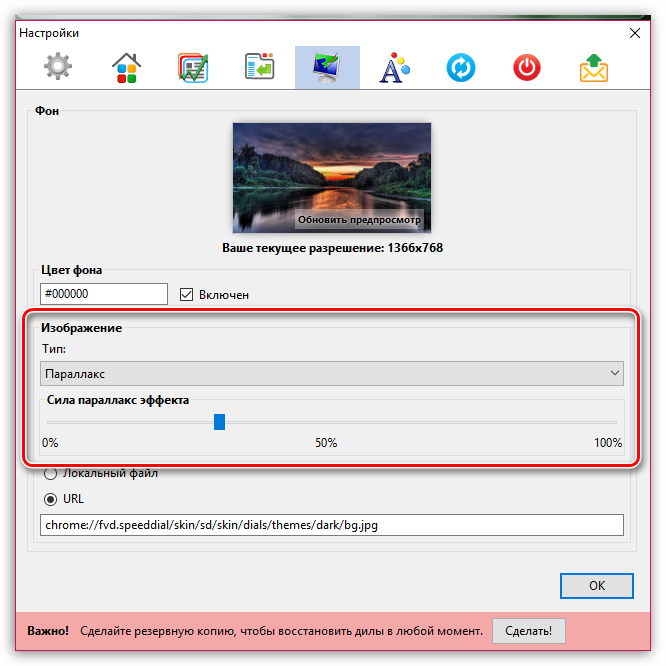Click the background image URL field

point(332,525)
